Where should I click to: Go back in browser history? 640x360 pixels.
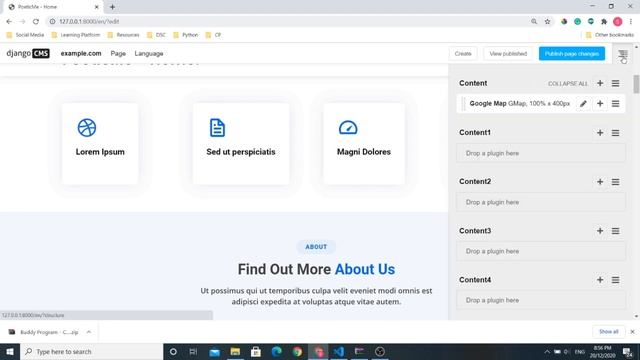click(9, 22)
